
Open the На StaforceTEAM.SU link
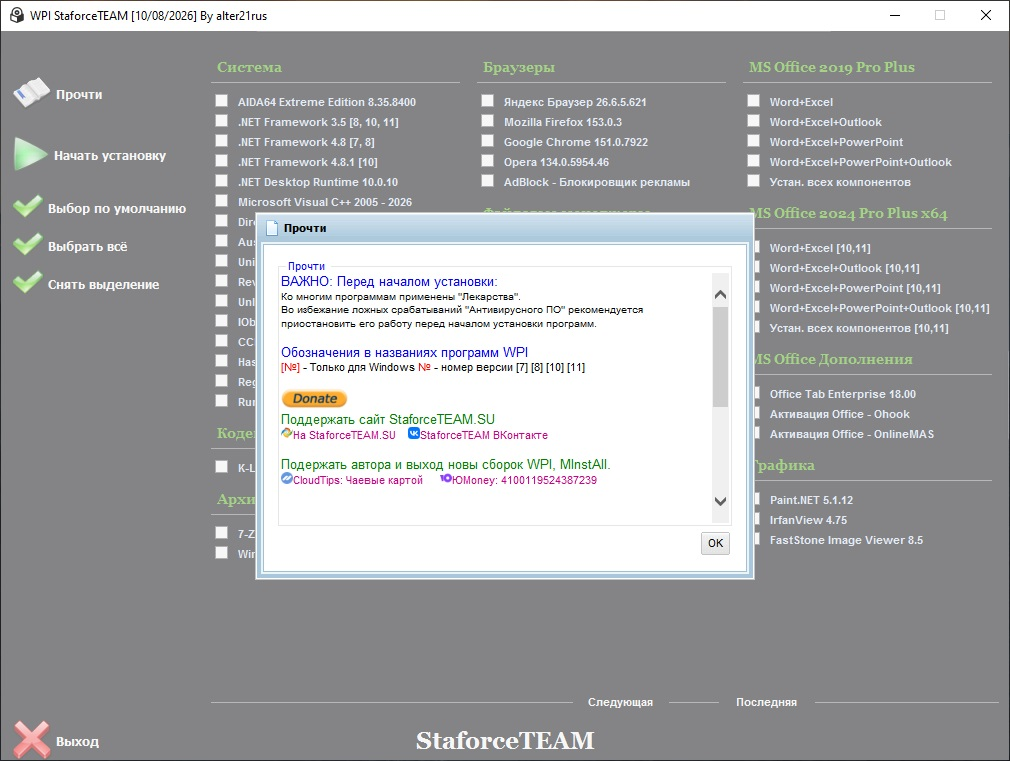click(x=344, y=435)
